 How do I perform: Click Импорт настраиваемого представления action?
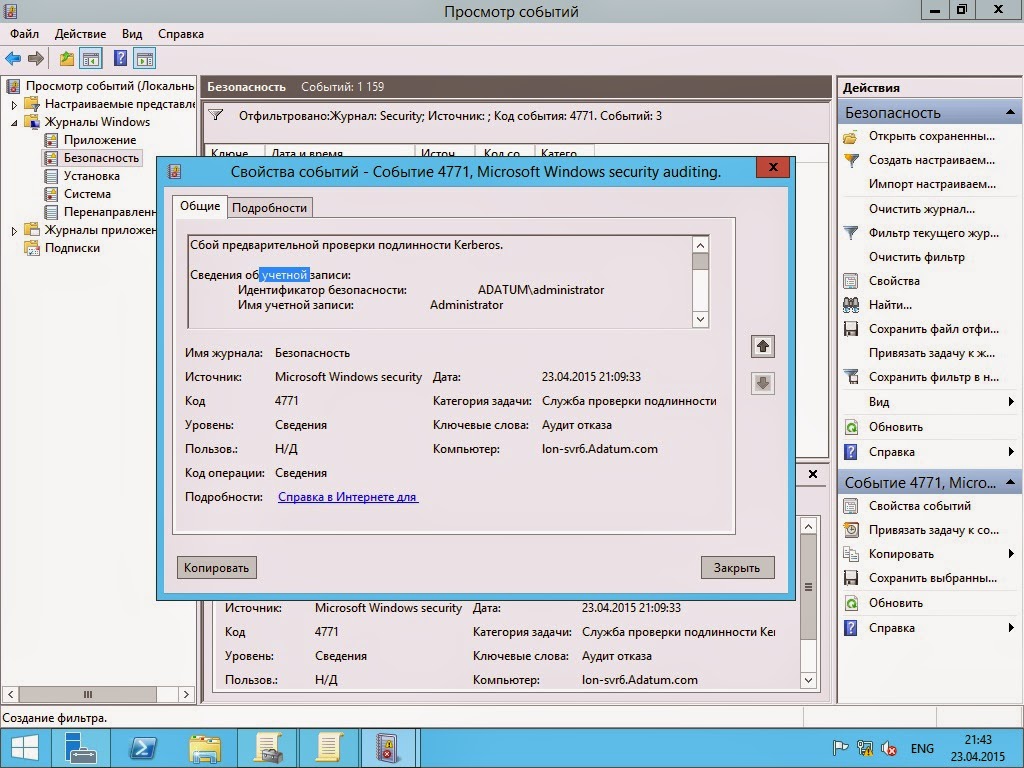[x=932, y=184]
